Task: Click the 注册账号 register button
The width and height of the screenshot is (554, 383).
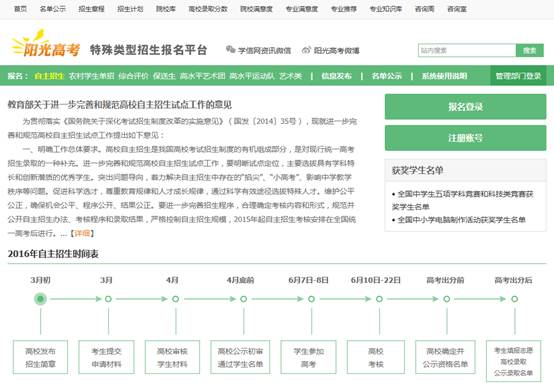Action: pyautogui.click(x=465, y=138)
